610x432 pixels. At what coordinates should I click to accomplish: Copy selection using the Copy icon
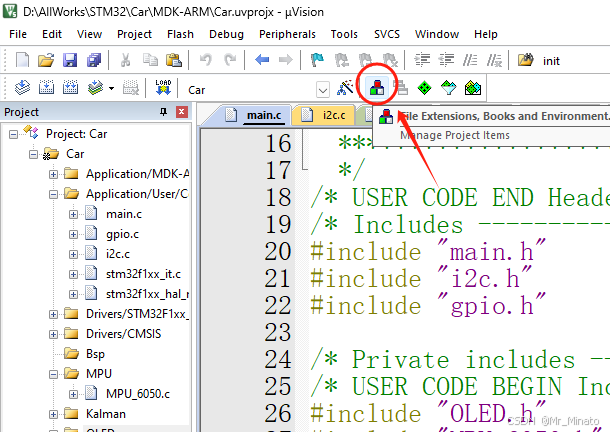click(150, 60)
